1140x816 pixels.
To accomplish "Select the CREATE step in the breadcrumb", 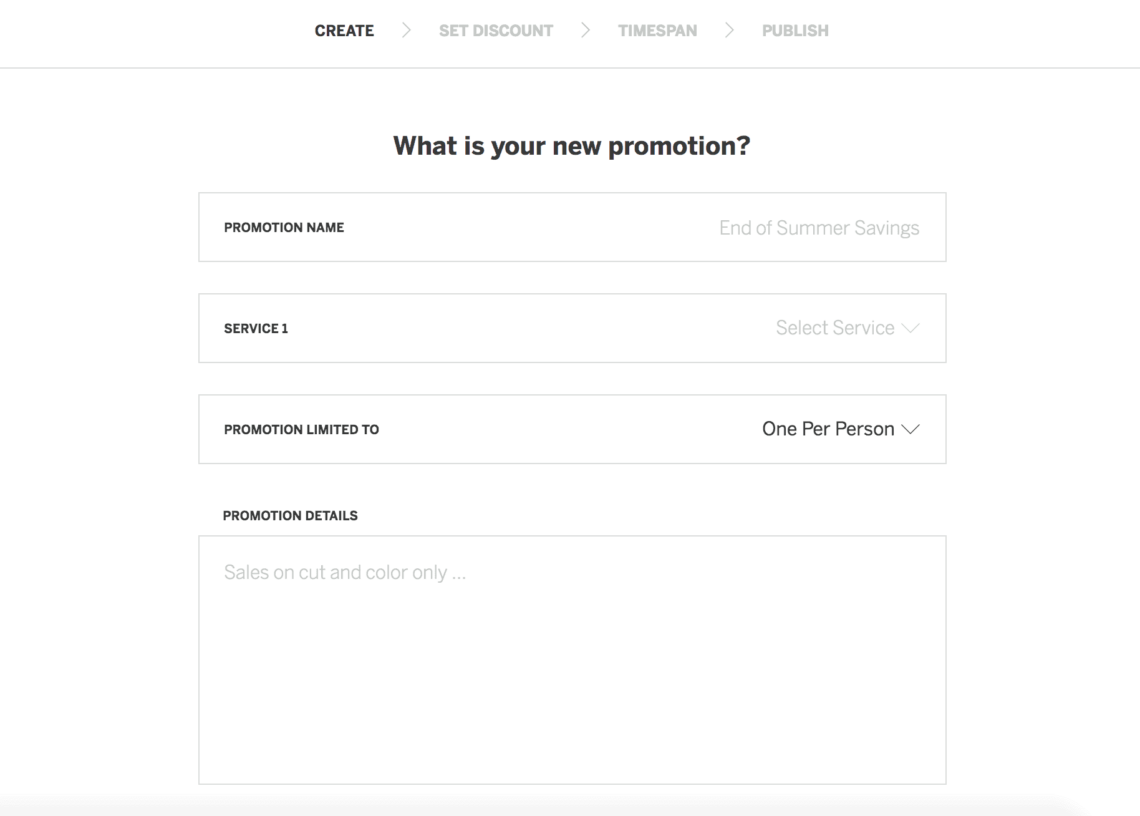I will coord(344,30).
